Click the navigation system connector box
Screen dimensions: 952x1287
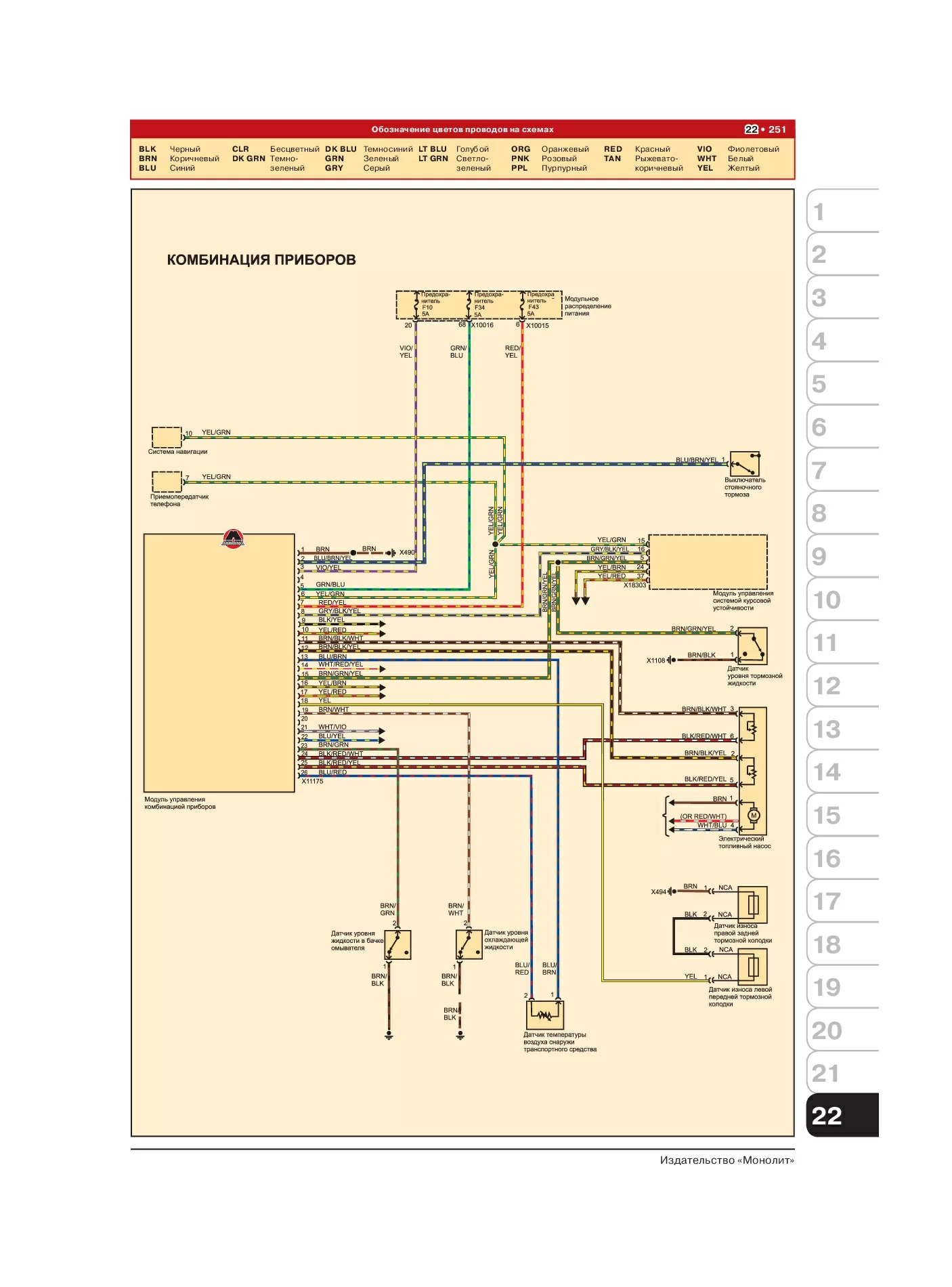coord(167,437)
